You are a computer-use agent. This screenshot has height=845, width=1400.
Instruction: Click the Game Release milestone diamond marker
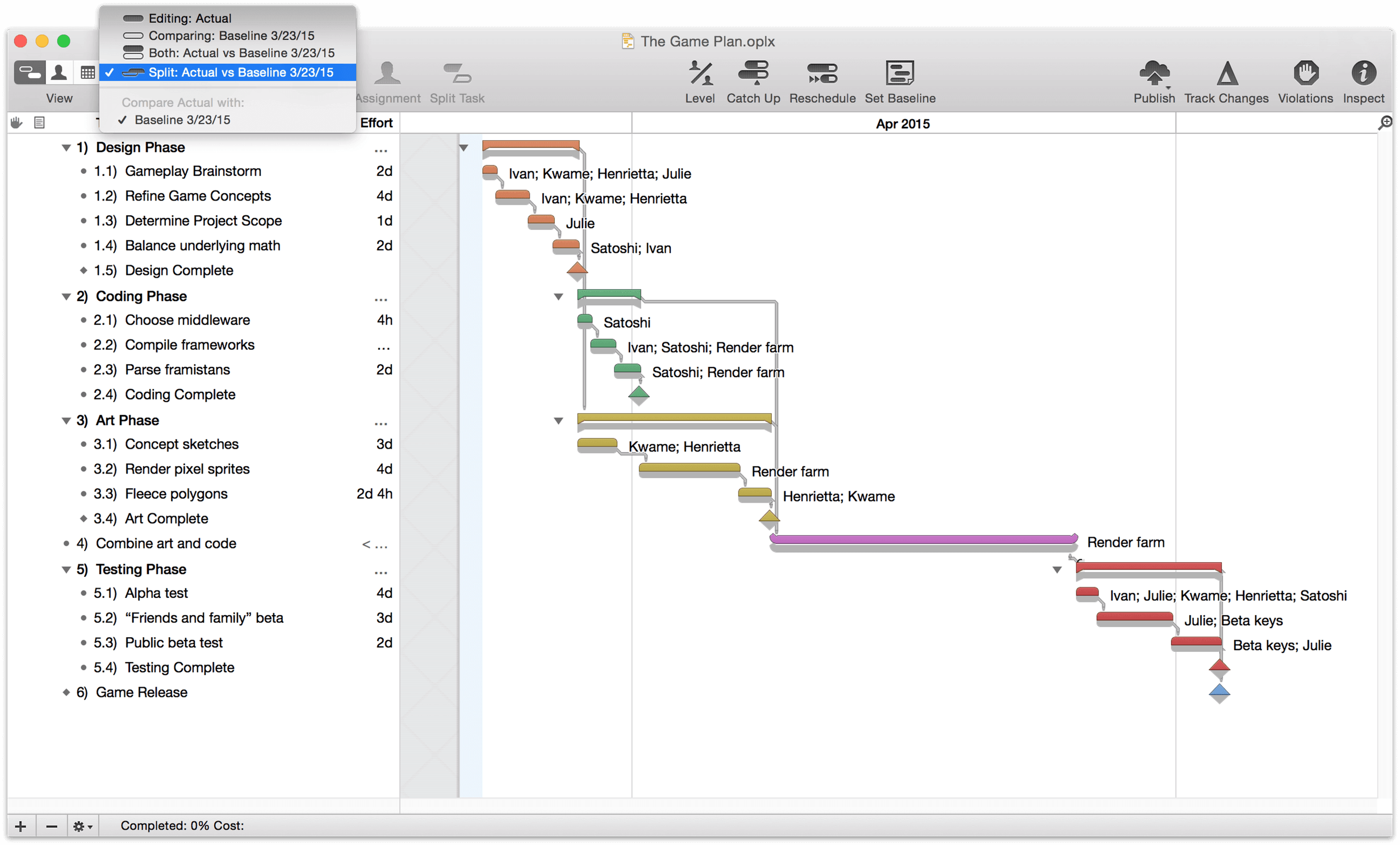pyautogui.click(x=1219, y=693)
